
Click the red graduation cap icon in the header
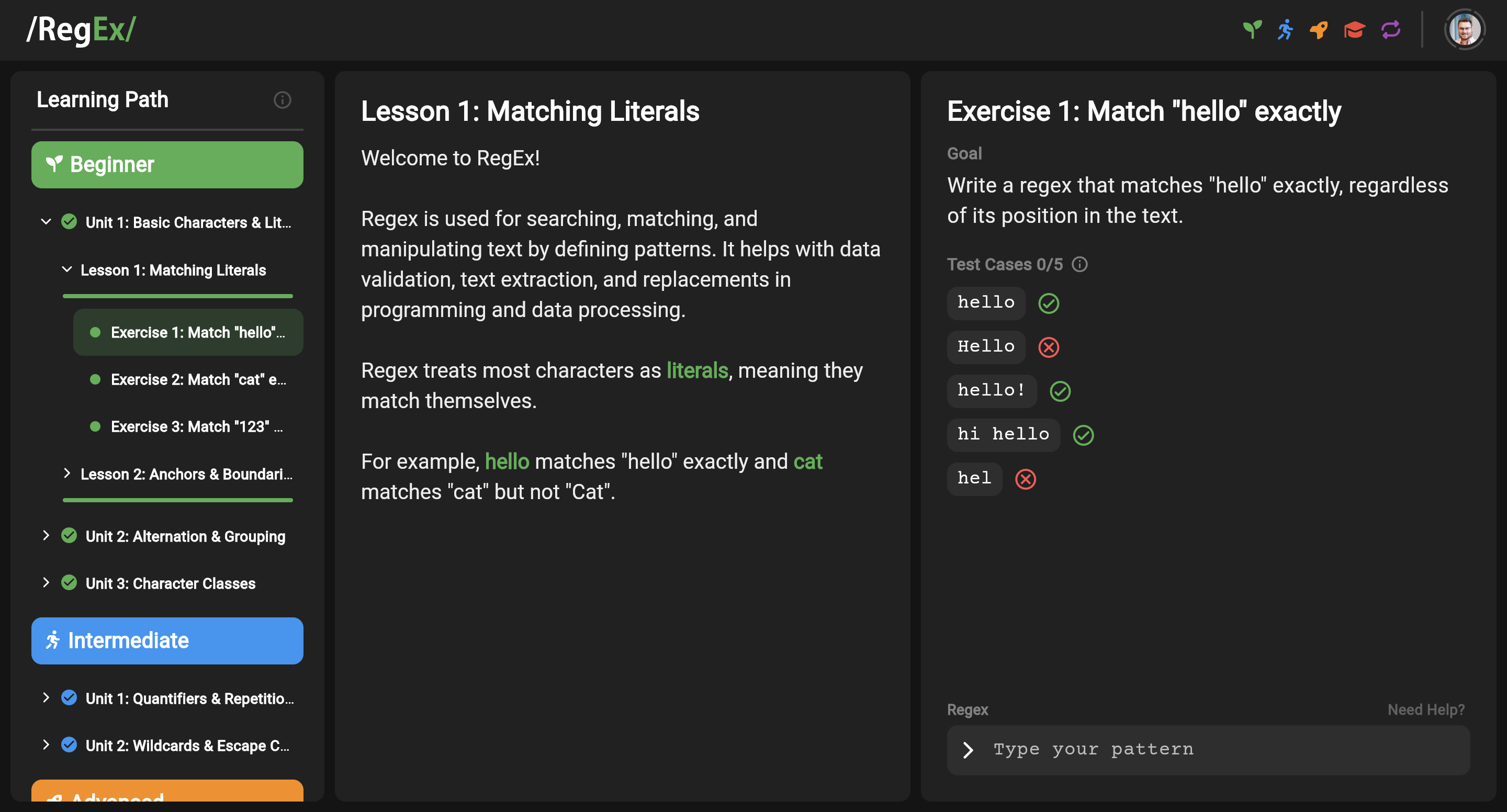coord(1355,30)
